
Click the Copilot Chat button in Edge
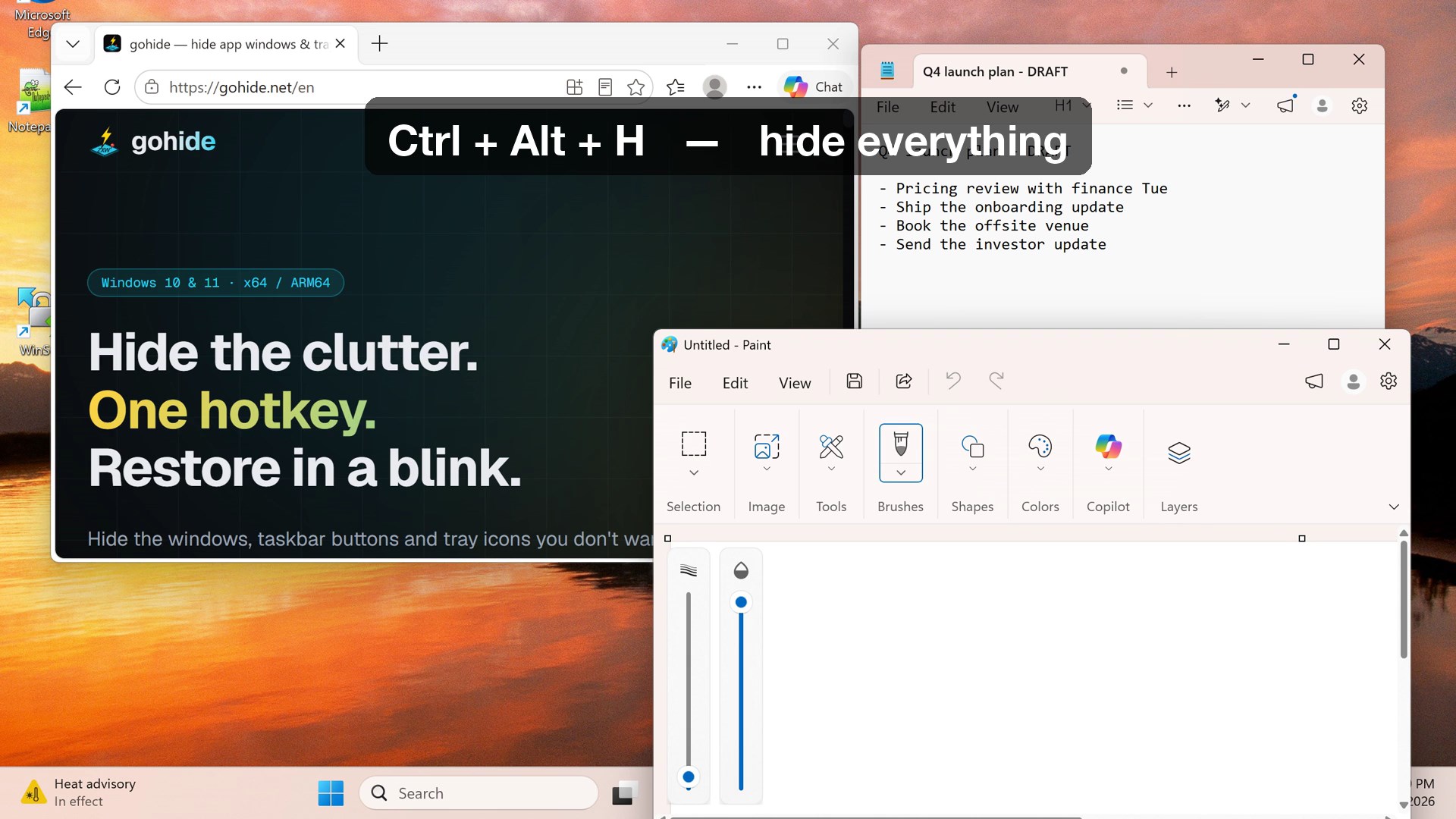tap(813, 87)
